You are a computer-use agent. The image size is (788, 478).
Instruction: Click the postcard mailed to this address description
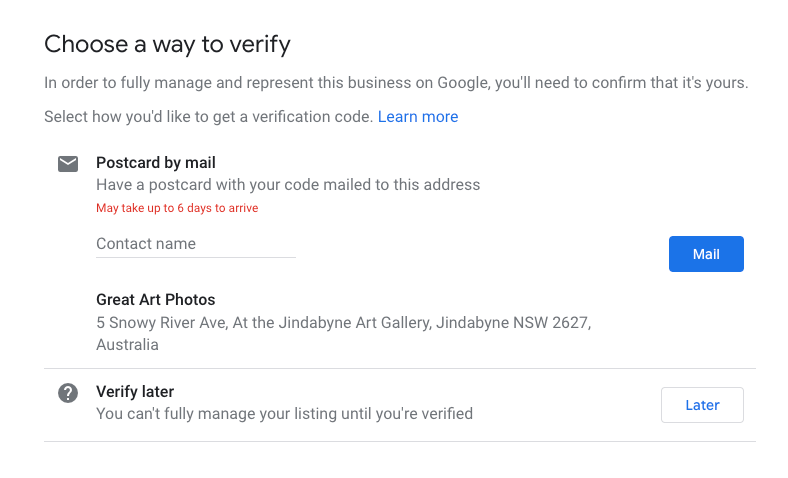tap(288, 185)
